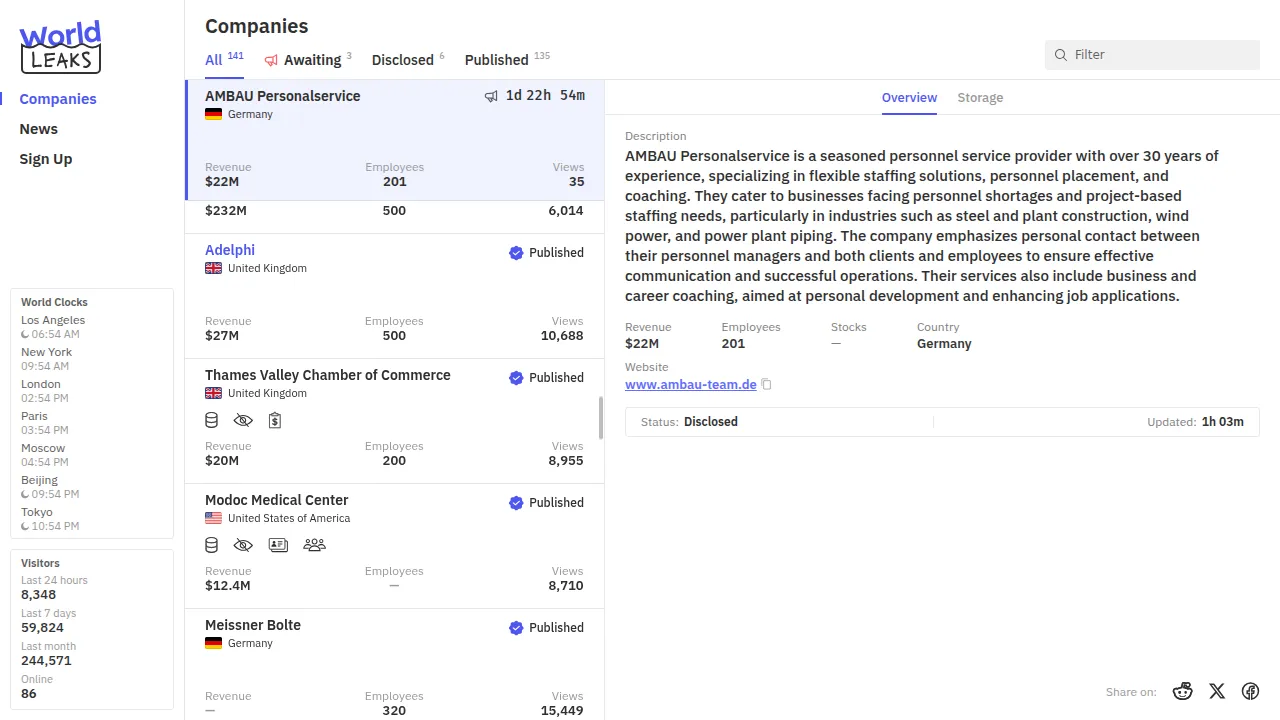This screenshot has height=720, width=1280.
Task: Click the ID card icon under Modoc Medical Center
Action: coord(278,545)
